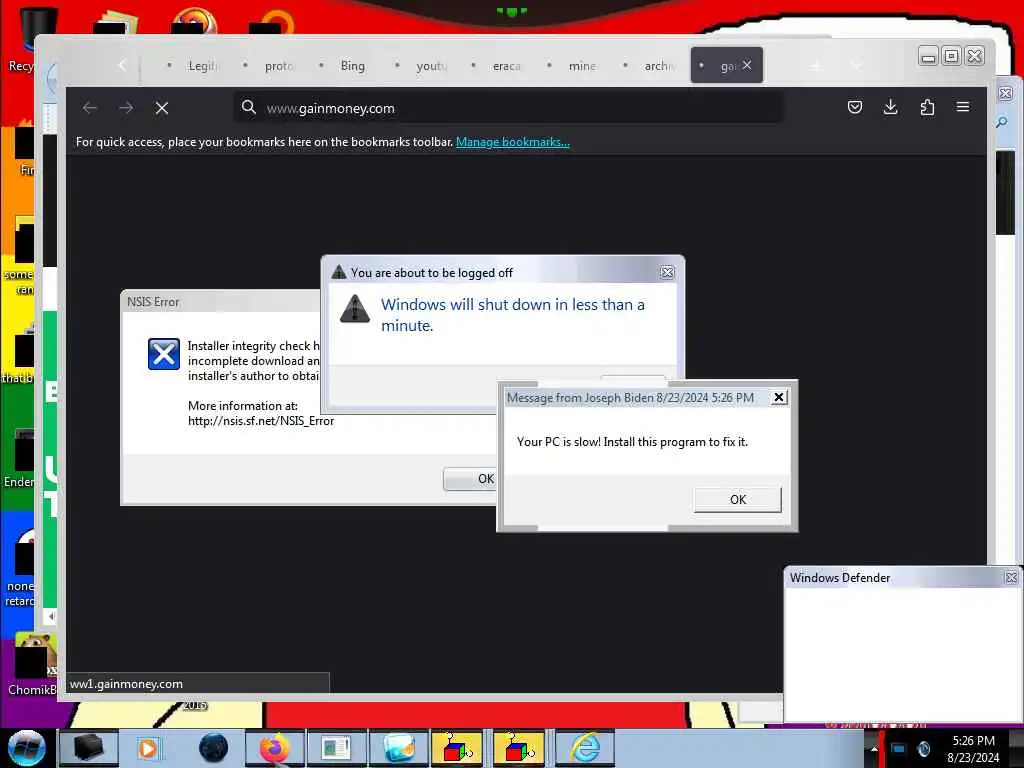
Task: Click left scroll arrow in background left window
Action: click(x=51, y=615)
